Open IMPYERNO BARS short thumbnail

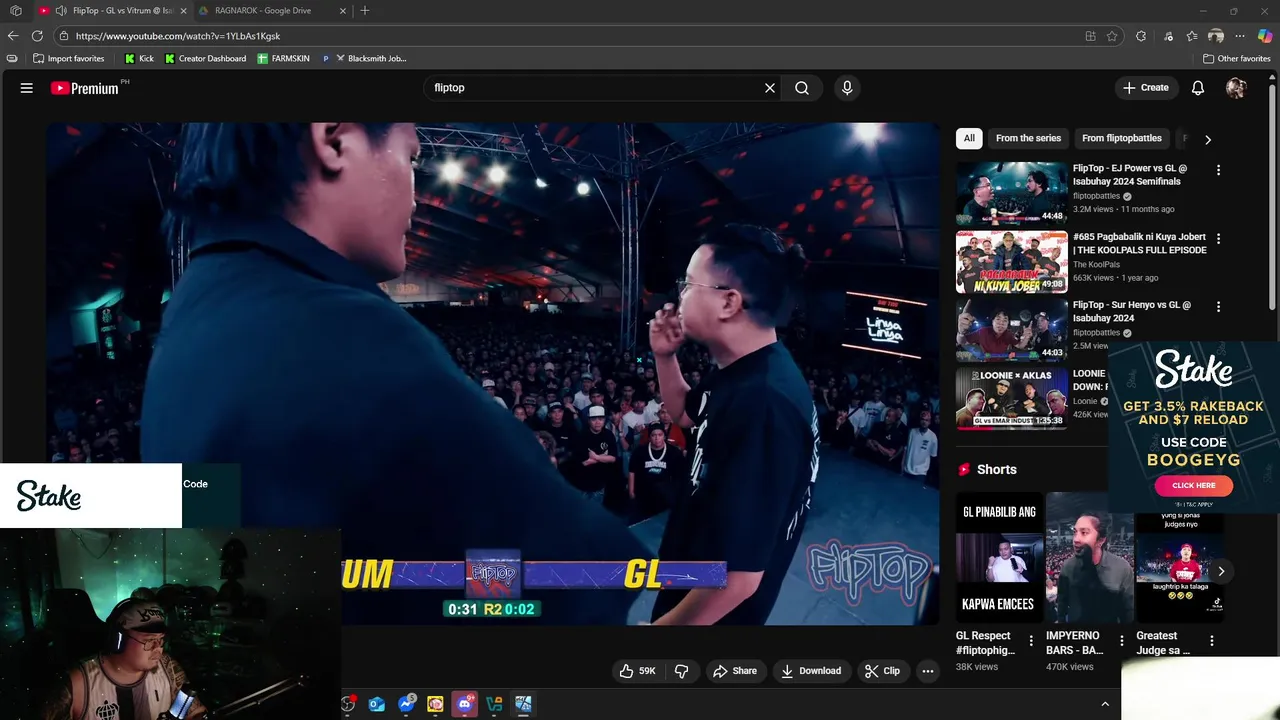pos(1089,558)
